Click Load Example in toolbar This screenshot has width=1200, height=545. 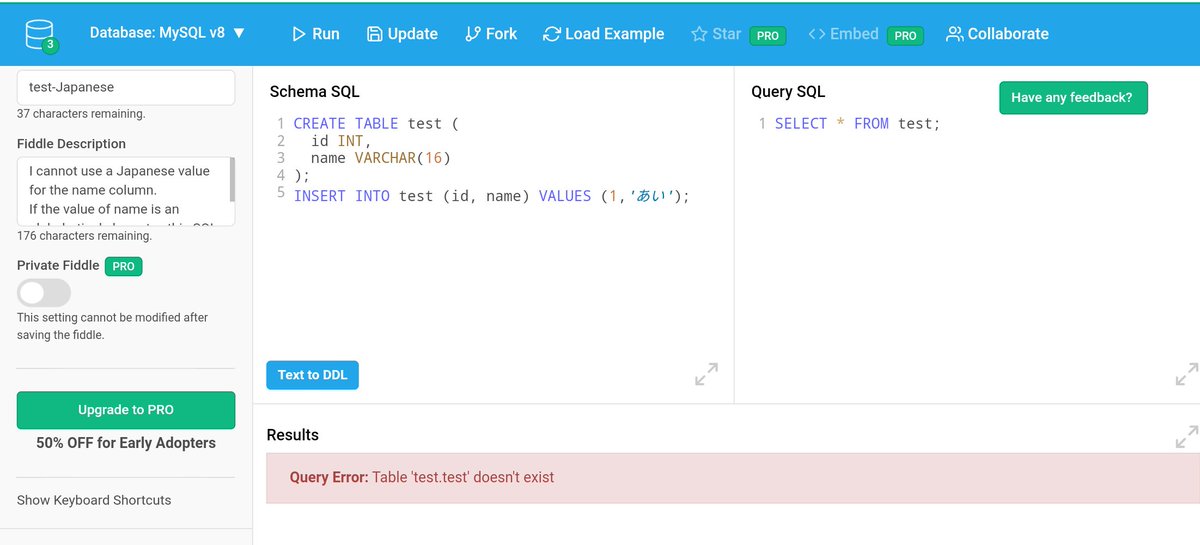pyautogui.click(x=603, y=34)
